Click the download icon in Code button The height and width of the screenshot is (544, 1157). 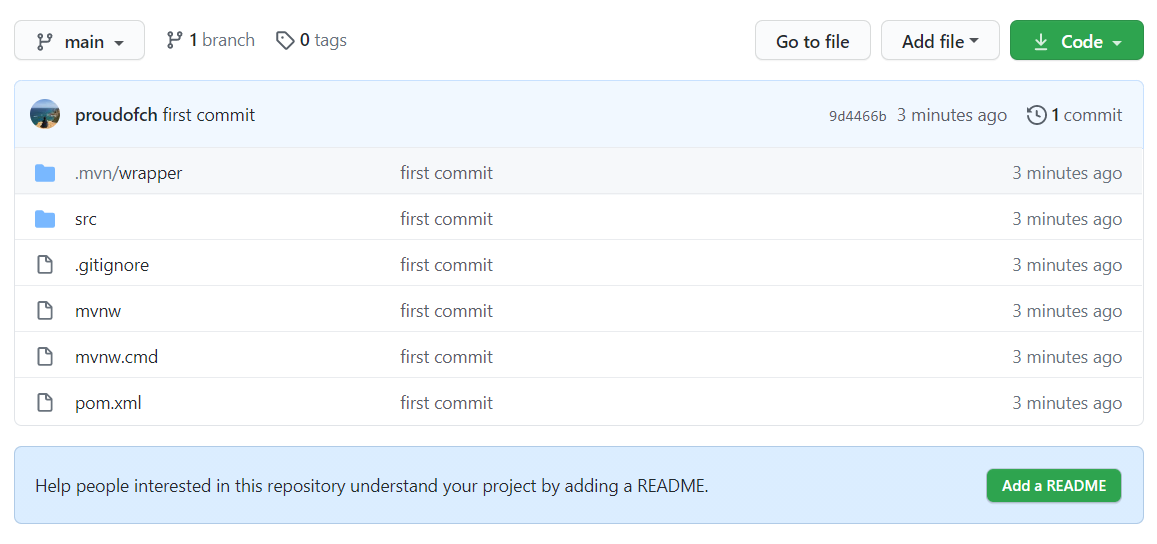coord(1040,42)
